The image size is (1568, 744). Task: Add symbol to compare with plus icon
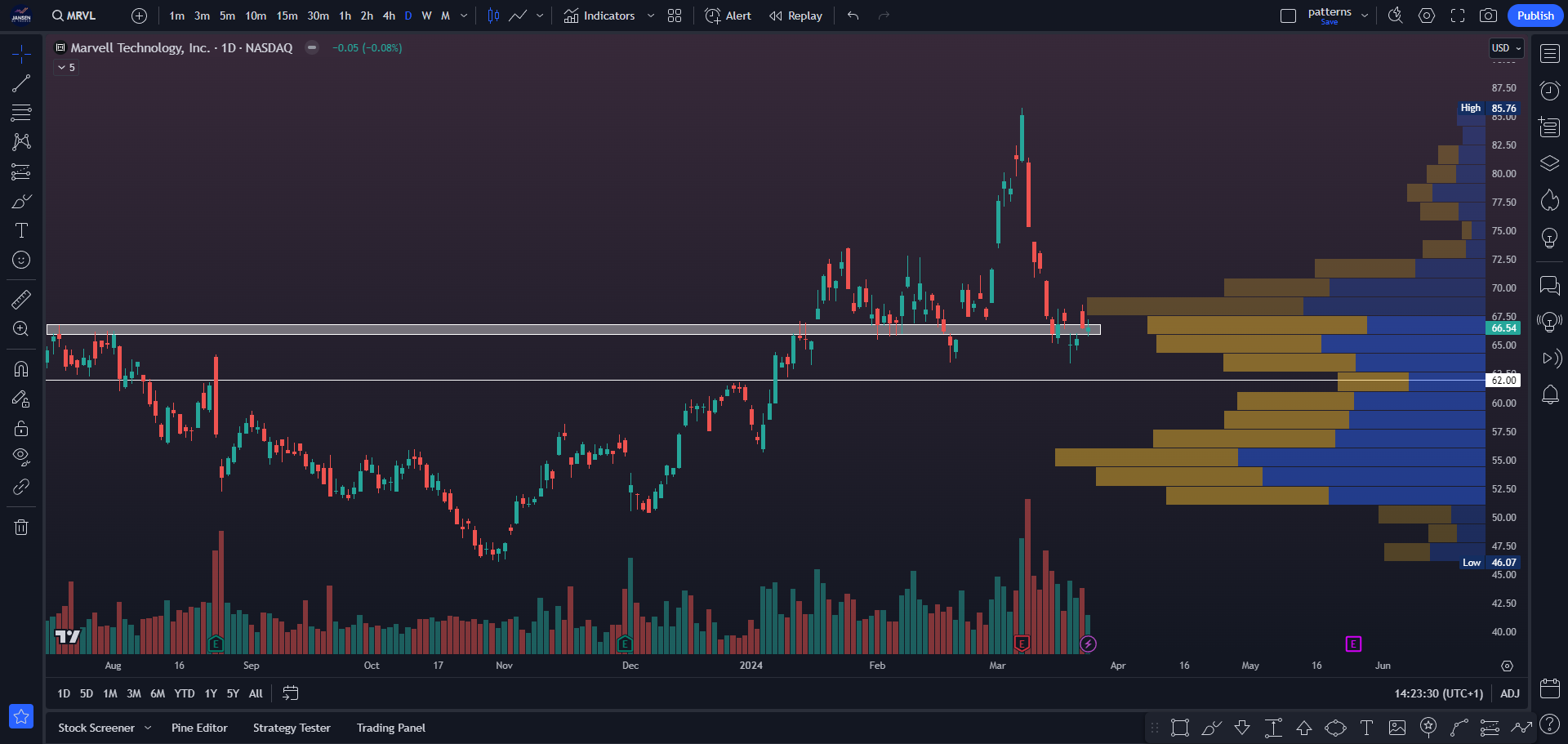(140, 16)
